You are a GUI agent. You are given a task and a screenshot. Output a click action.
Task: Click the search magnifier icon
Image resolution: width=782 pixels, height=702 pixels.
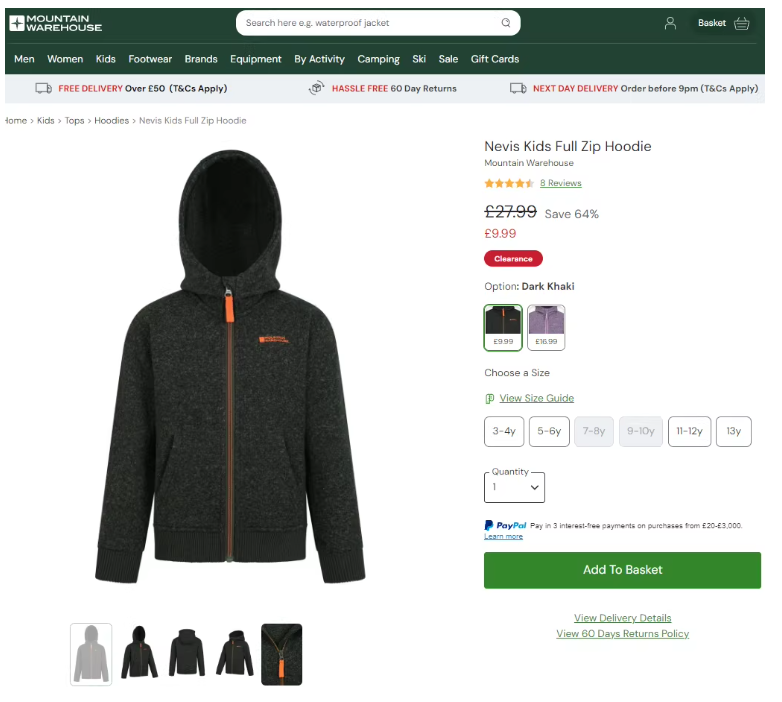[x=506, y=22]
